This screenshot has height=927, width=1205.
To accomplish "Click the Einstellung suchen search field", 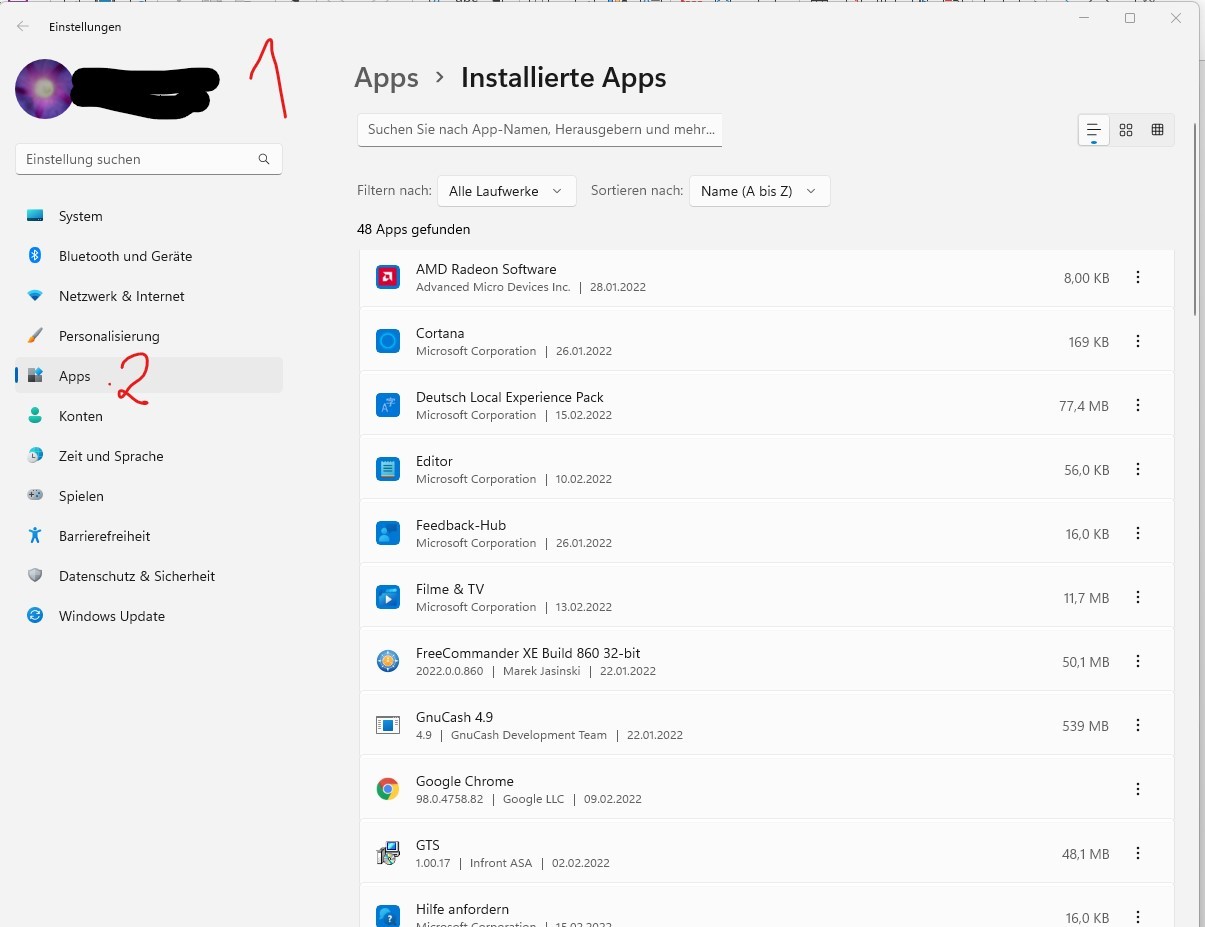I will point(149,159).
